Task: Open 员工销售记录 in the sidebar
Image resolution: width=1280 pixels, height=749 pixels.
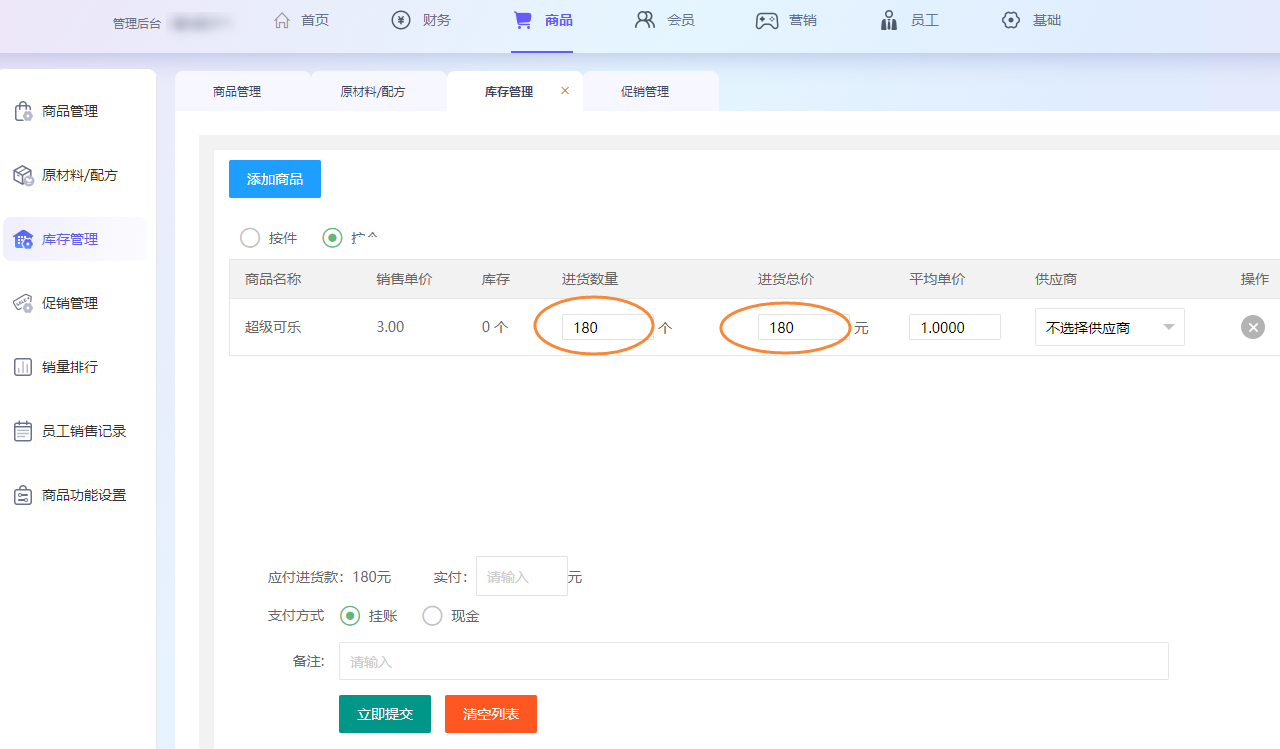Action: point(84,431)
